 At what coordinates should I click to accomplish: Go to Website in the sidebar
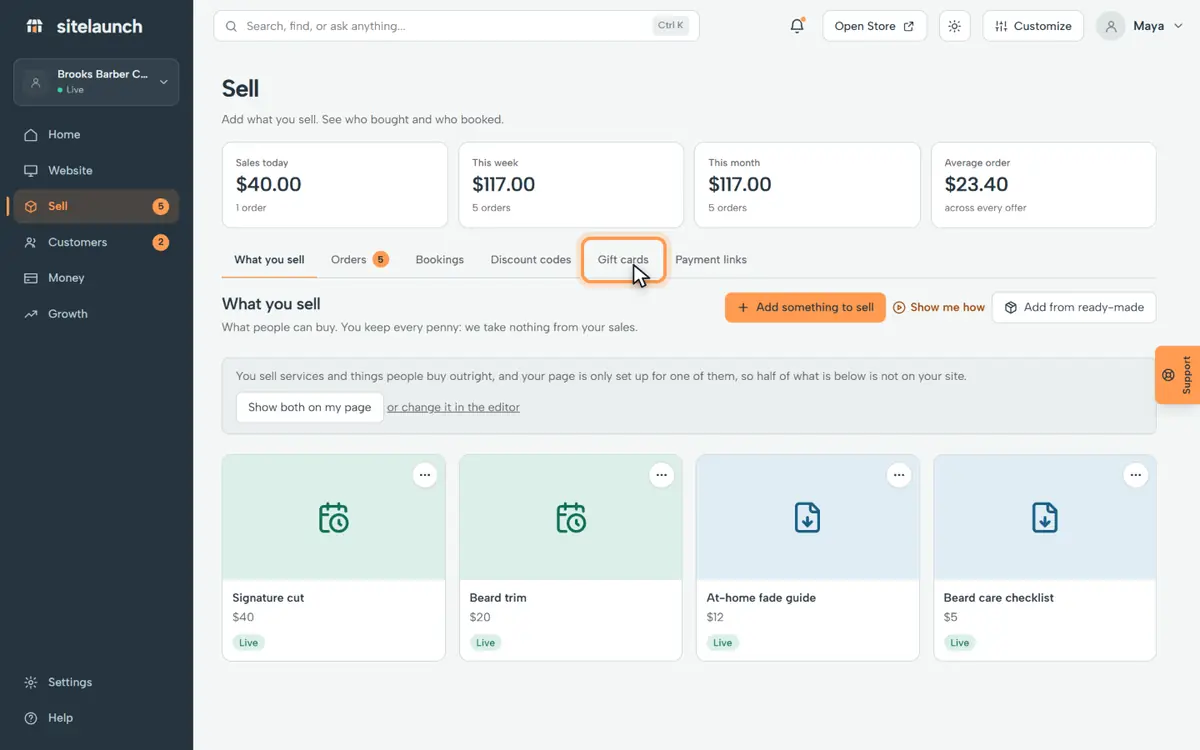96,171
